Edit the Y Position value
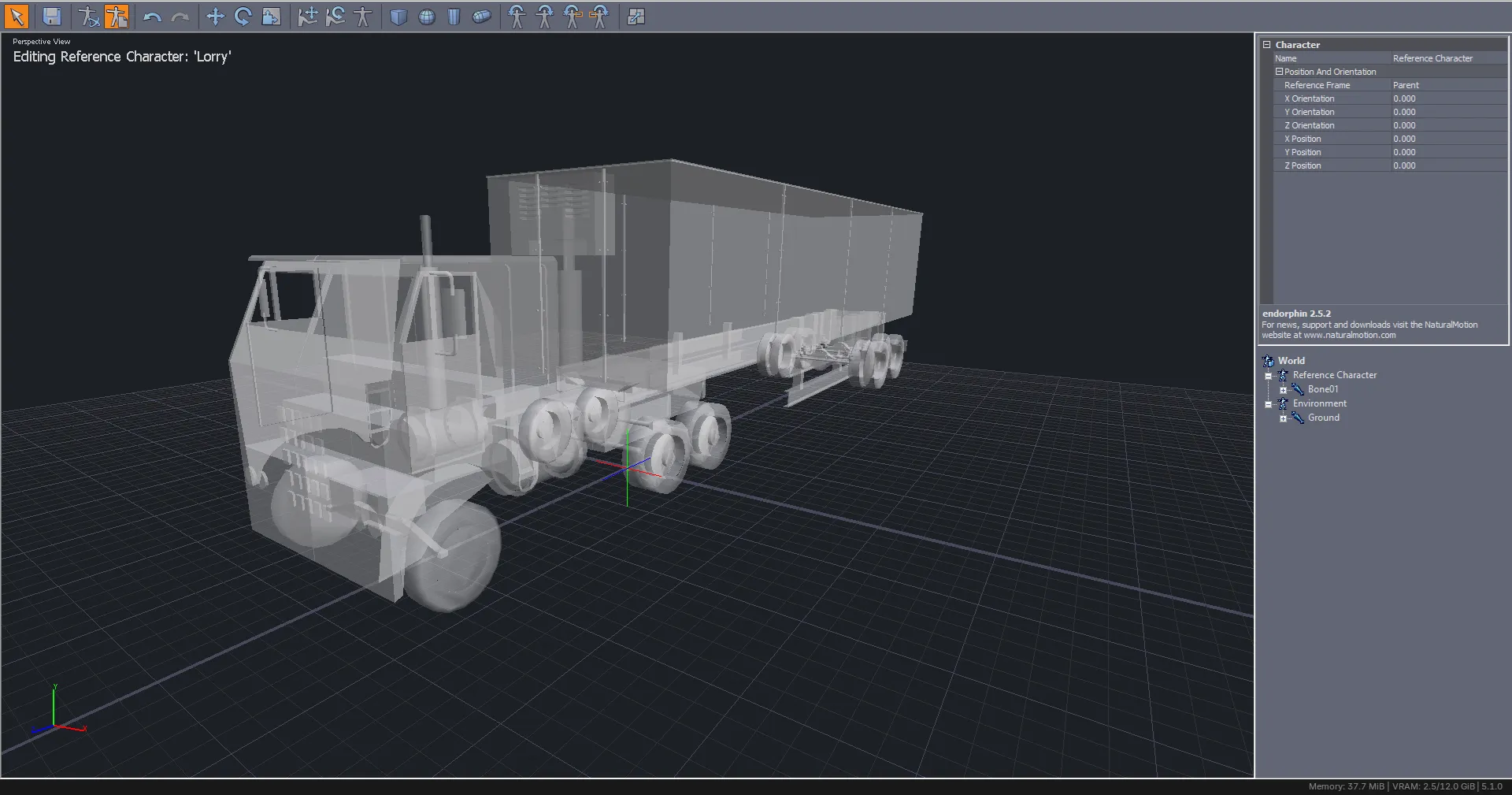This screenshot has width=1512, height=795. (1448, 152)
